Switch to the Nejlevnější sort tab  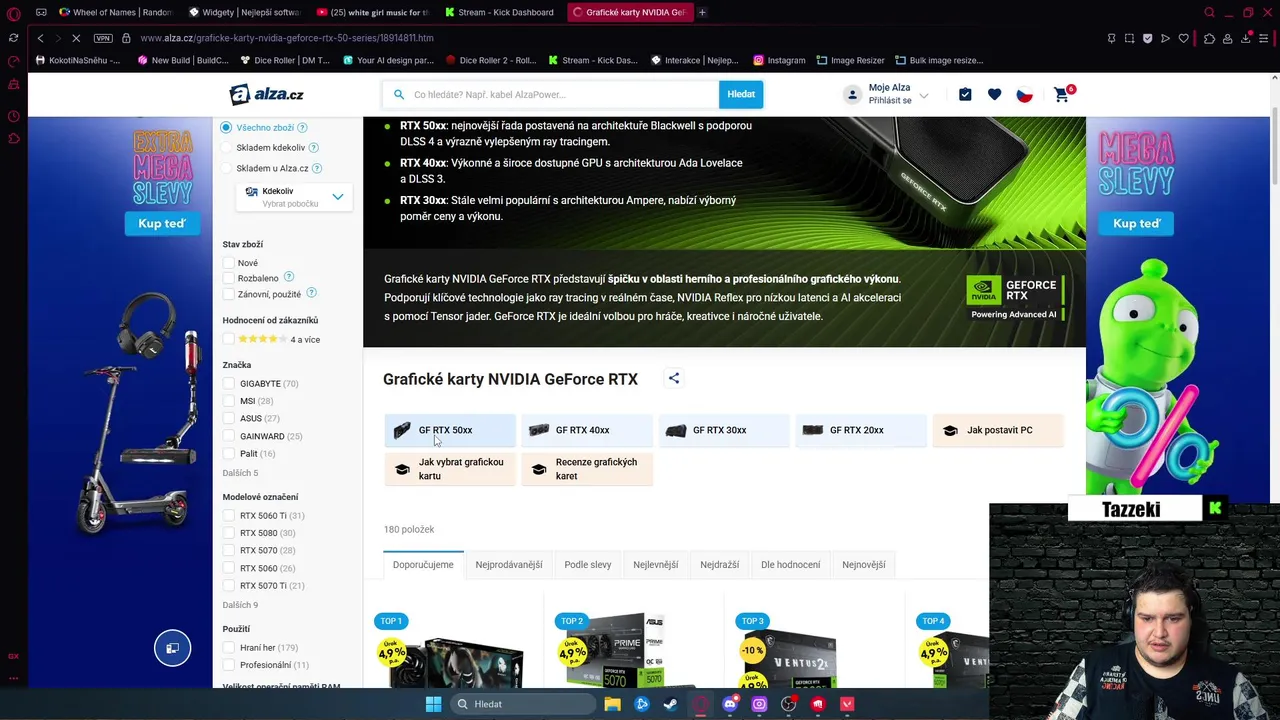click(656, 565)
